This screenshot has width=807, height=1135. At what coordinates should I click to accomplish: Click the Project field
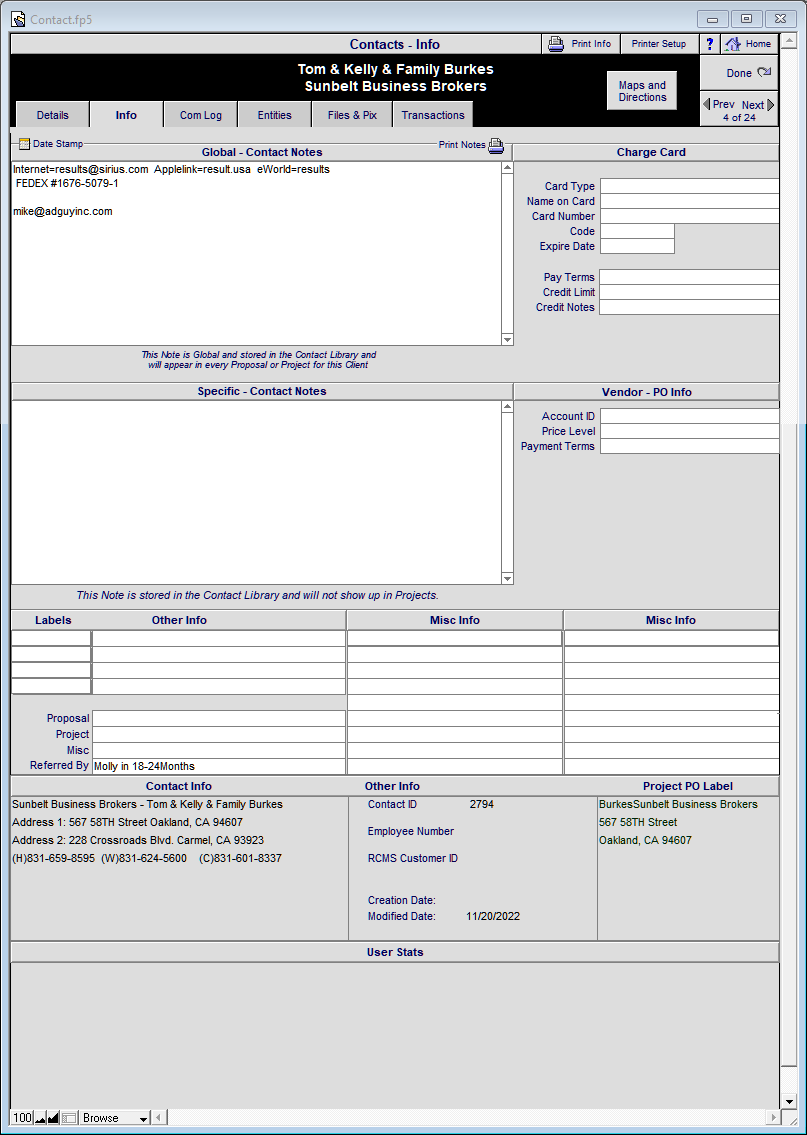coord(219,734)
